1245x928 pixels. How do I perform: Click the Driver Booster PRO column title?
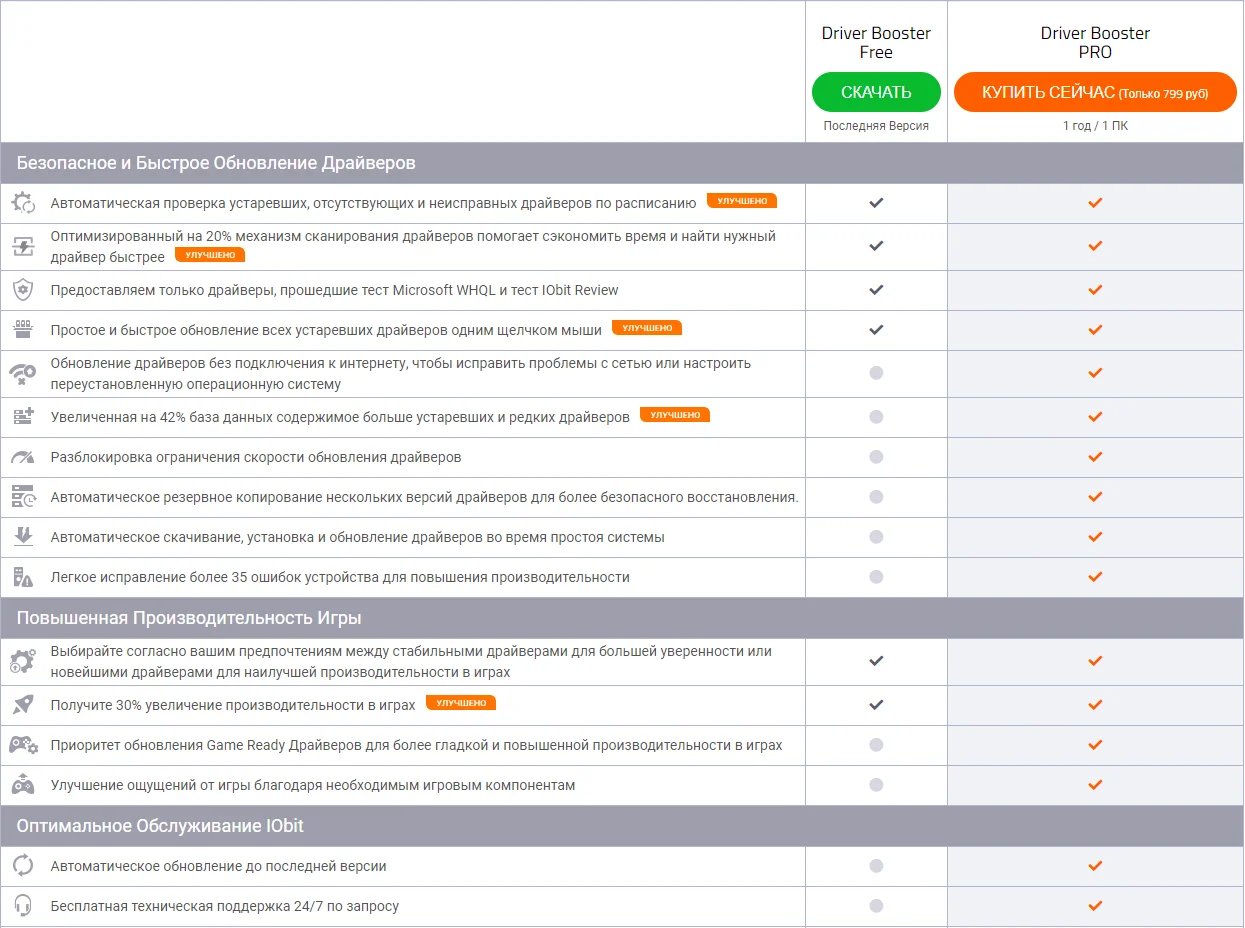coord(1095,42)
